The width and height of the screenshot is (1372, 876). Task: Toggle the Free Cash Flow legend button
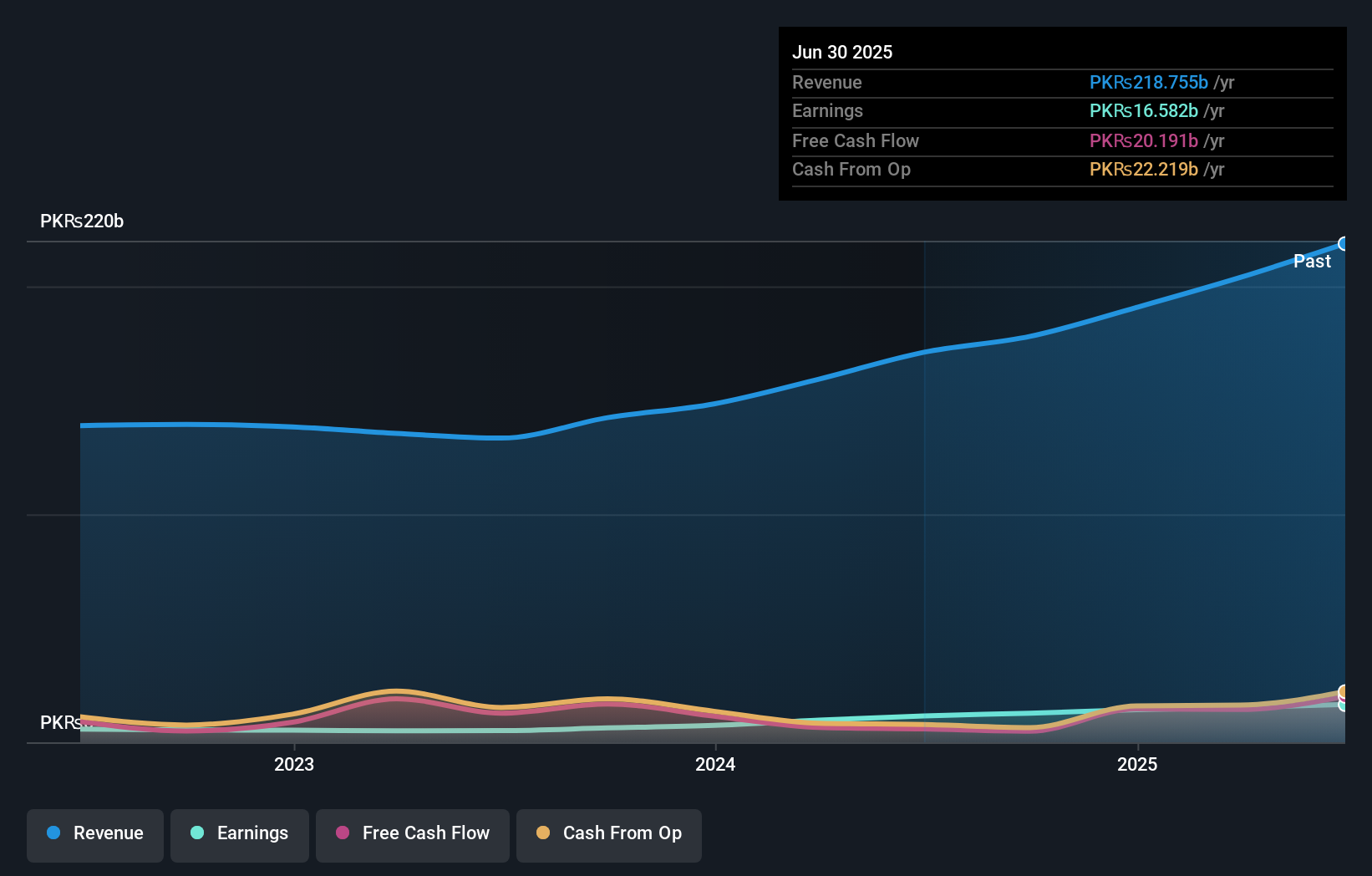[x=413, y=835]
